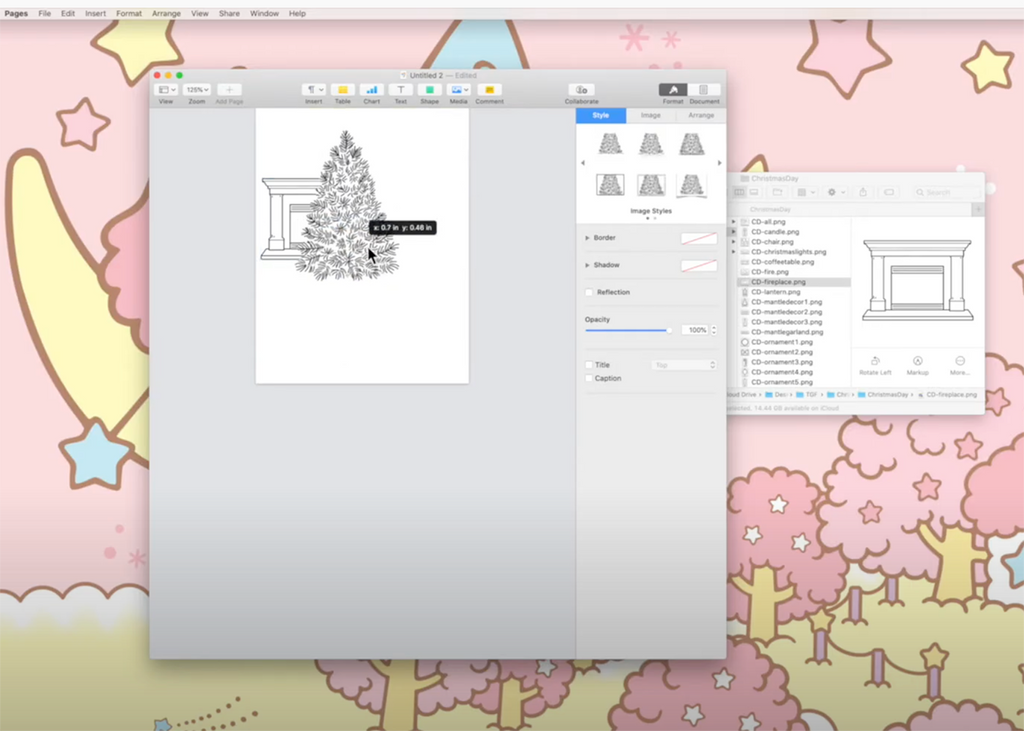Enable the Reflection checkbox
Screen dimensions: 1024x731
(x=589, y=292)
